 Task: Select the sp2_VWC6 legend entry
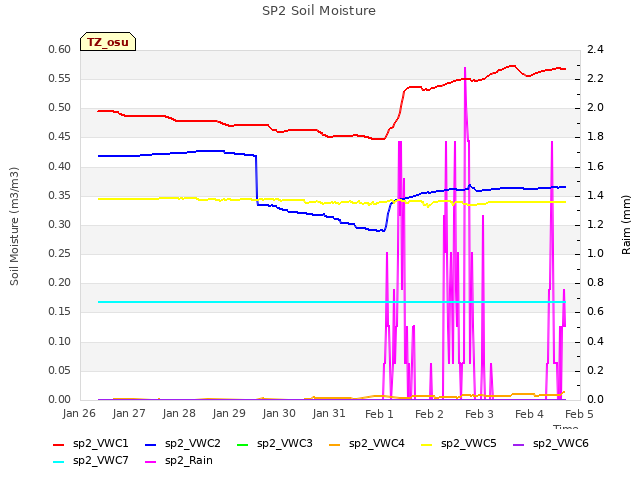551,444
